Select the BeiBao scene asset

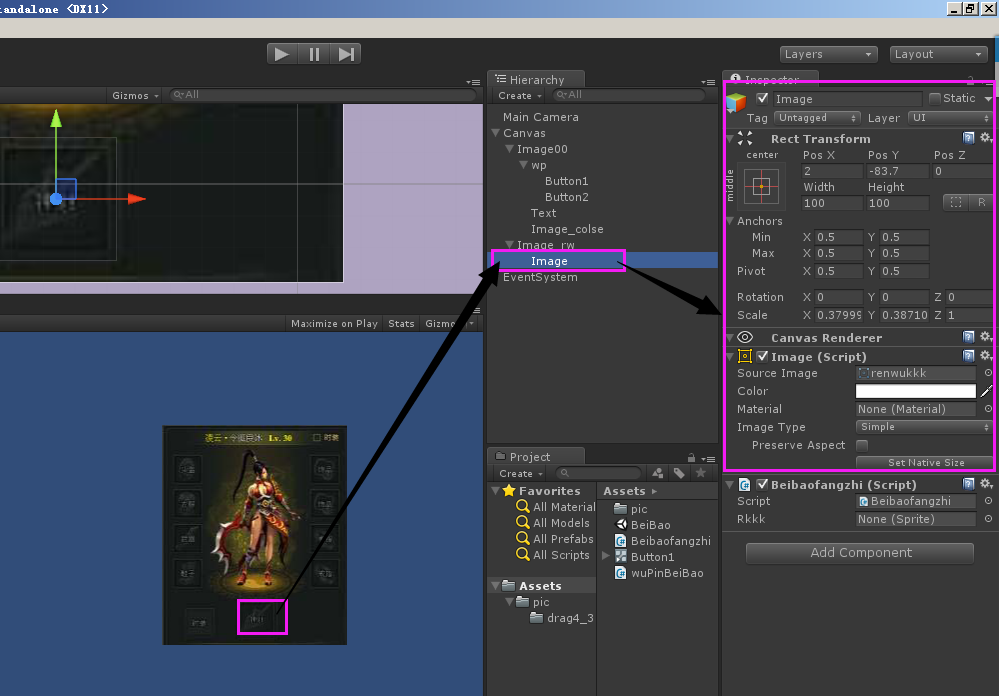pos(642,525)
